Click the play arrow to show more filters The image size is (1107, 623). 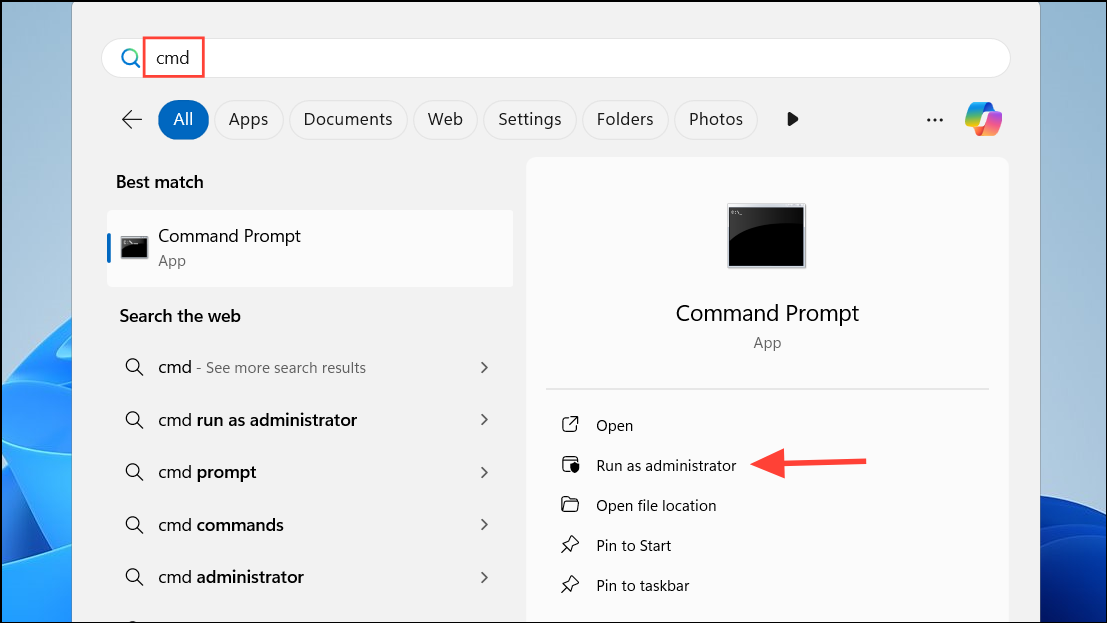click(792, 119)
